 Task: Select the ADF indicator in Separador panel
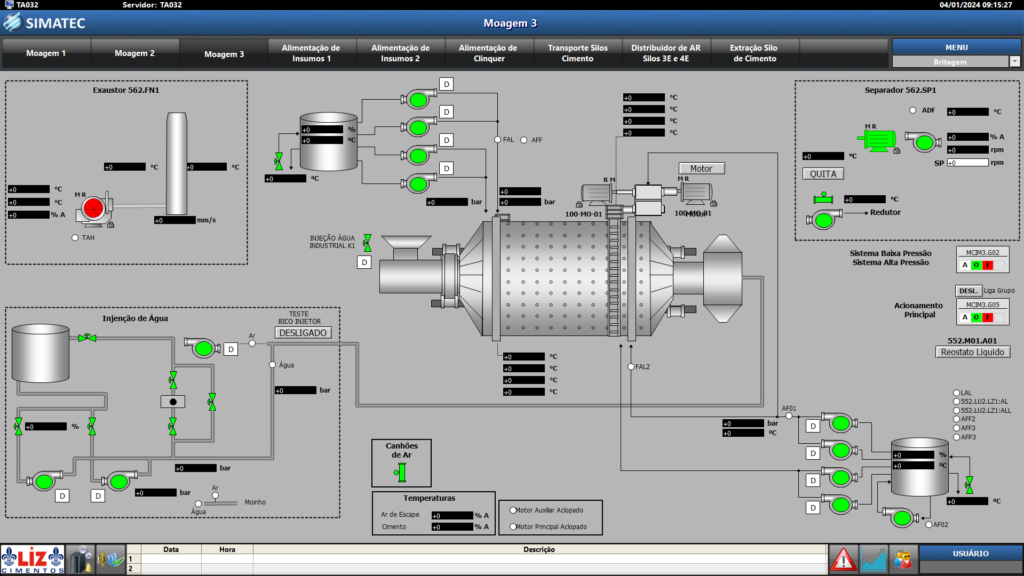(x=912, y=110)
